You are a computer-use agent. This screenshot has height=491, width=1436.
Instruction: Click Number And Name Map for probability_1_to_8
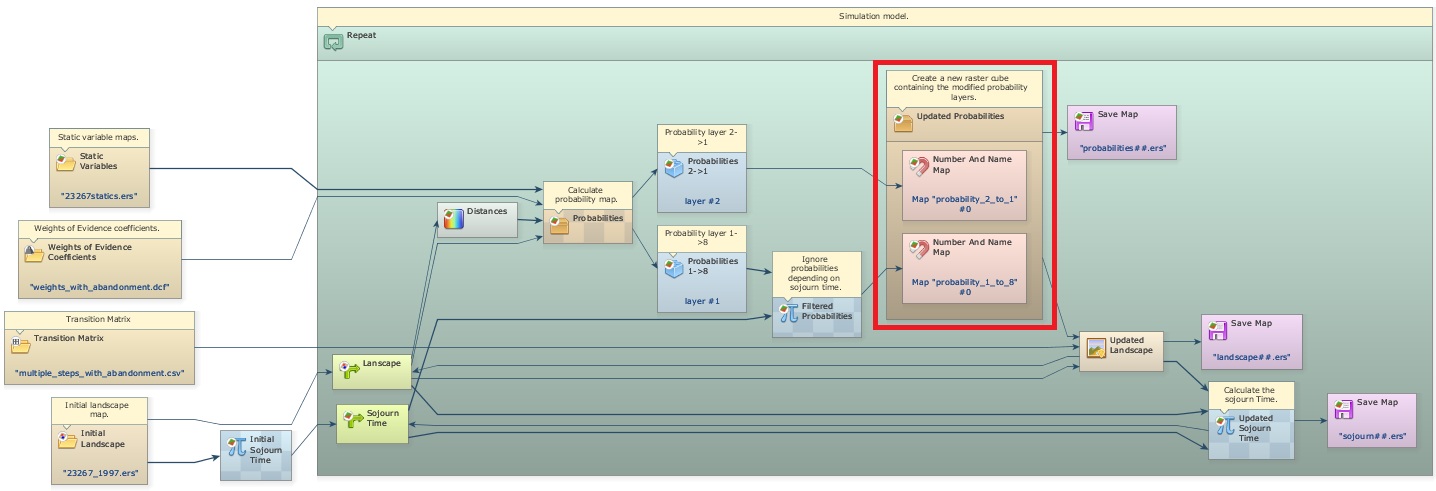pos(919,248)
